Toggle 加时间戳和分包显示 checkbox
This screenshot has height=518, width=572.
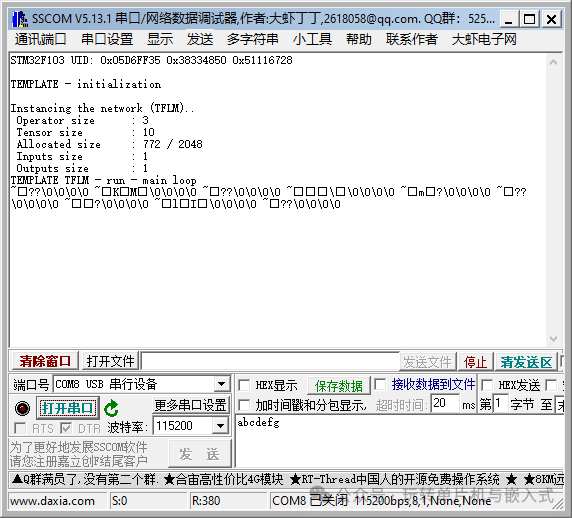pos(244,405)
